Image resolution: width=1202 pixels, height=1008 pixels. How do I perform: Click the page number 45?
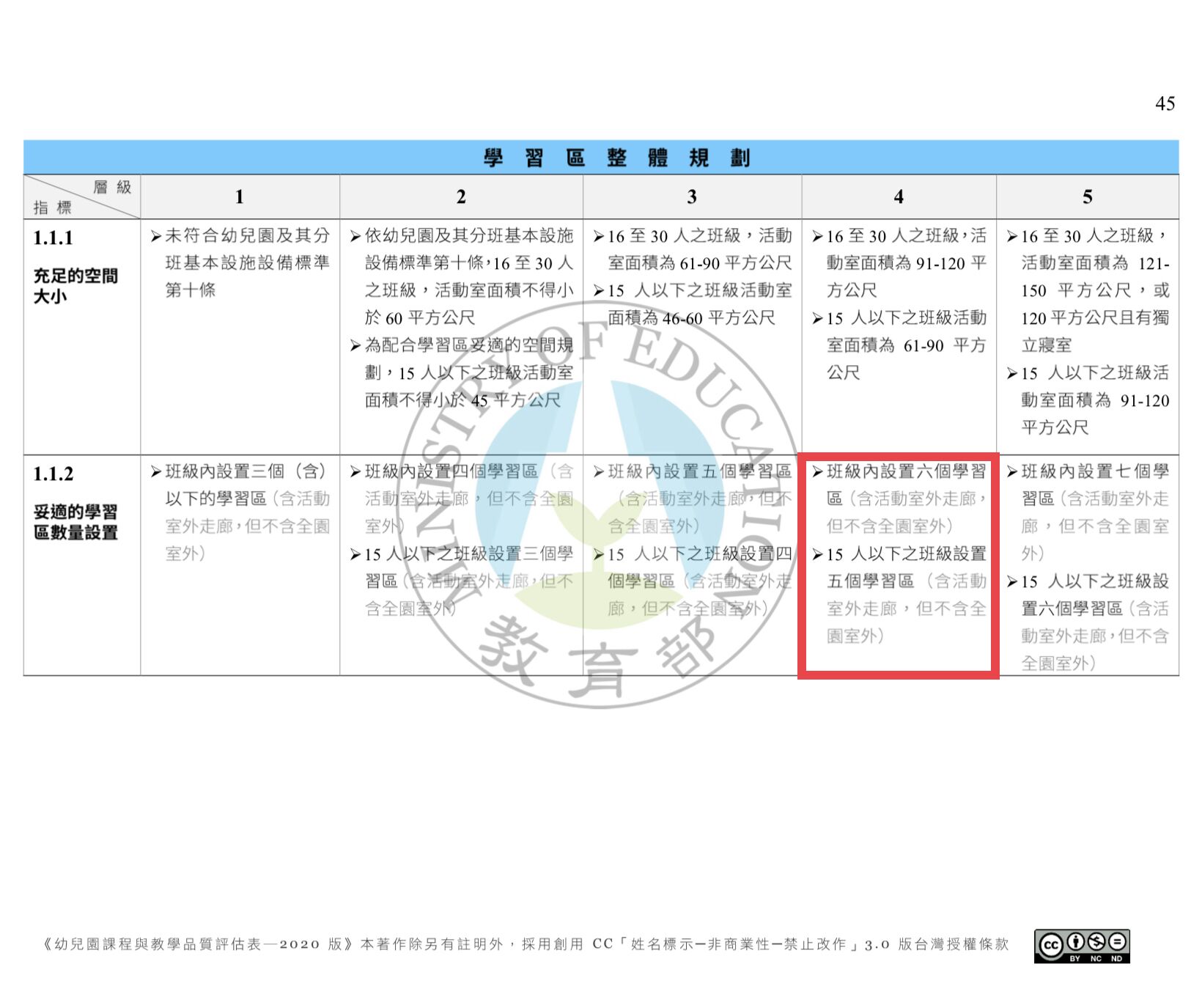tap(1164, 103)
